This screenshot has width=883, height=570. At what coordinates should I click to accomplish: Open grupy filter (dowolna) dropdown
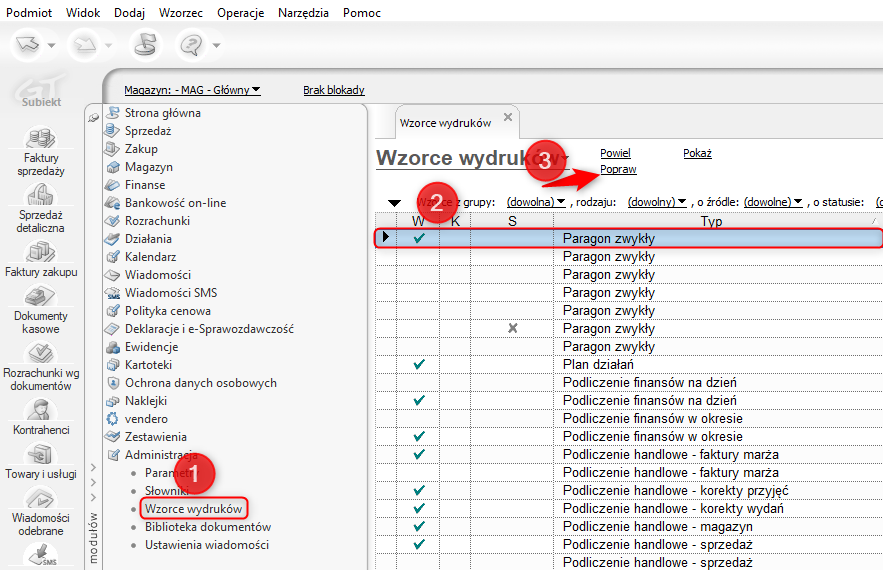coord(536,202)
